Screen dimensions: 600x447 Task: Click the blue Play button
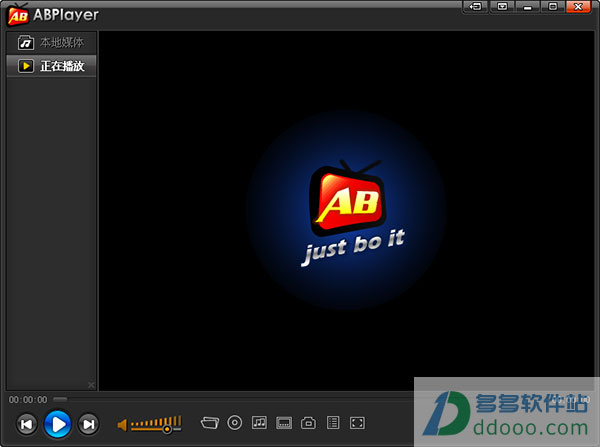tap(58, 424)
